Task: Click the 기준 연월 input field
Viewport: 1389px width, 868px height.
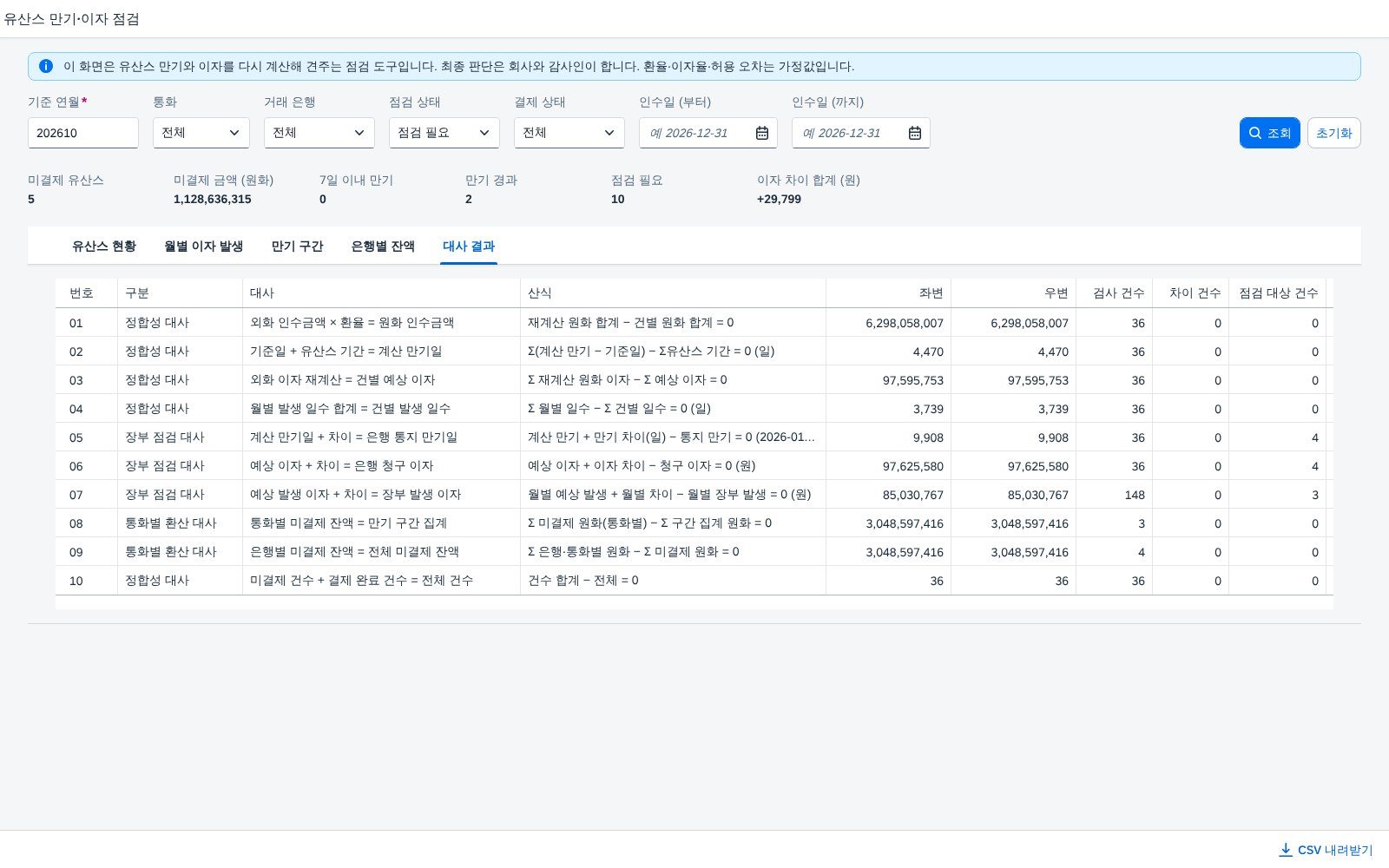Action: point(83,133)
